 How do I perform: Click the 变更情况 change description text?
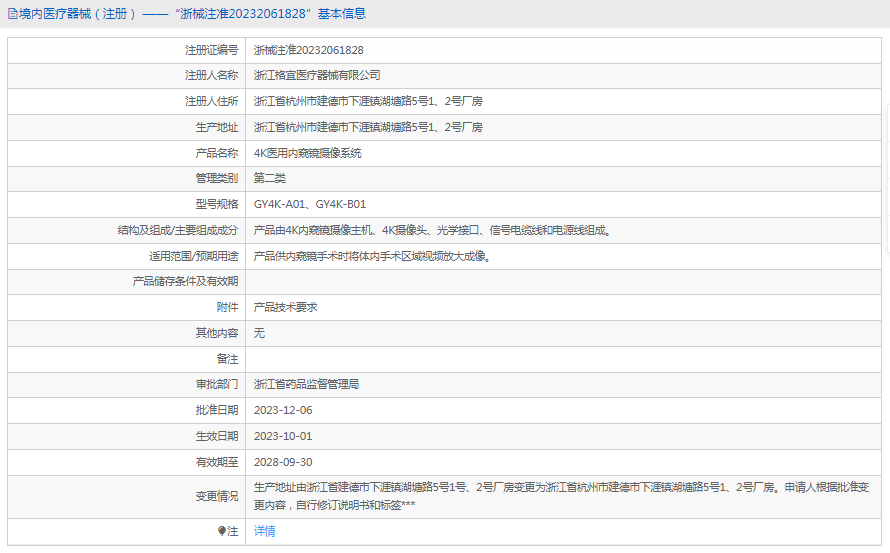pyautogui.click(x=561, y=496)
